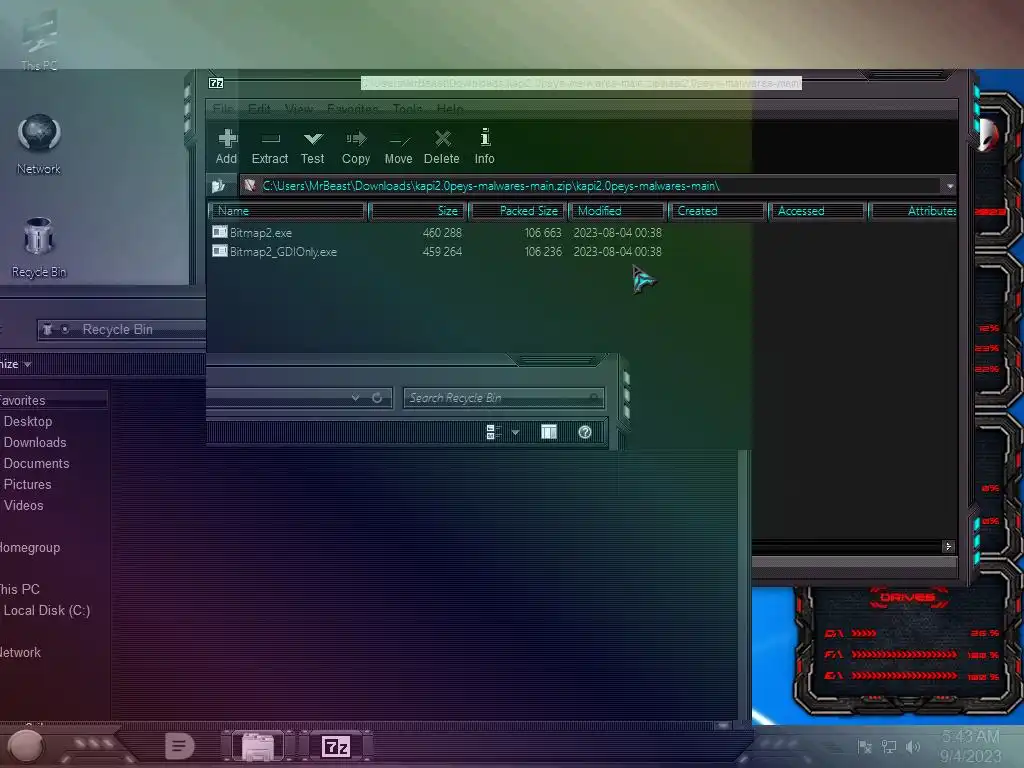Image resolution: width=1024 pixels, height=768 pixels.
Task: Go up one folder level in 7-Zip
Action: click(x=219, y=186)
